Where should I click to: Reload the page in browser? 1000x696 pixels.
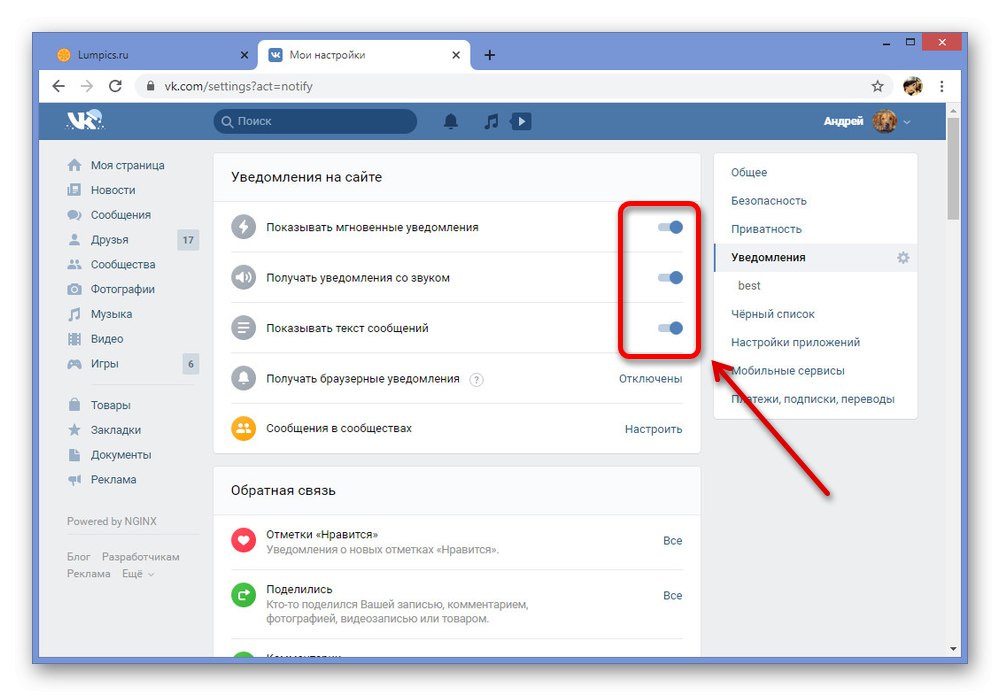115,86
